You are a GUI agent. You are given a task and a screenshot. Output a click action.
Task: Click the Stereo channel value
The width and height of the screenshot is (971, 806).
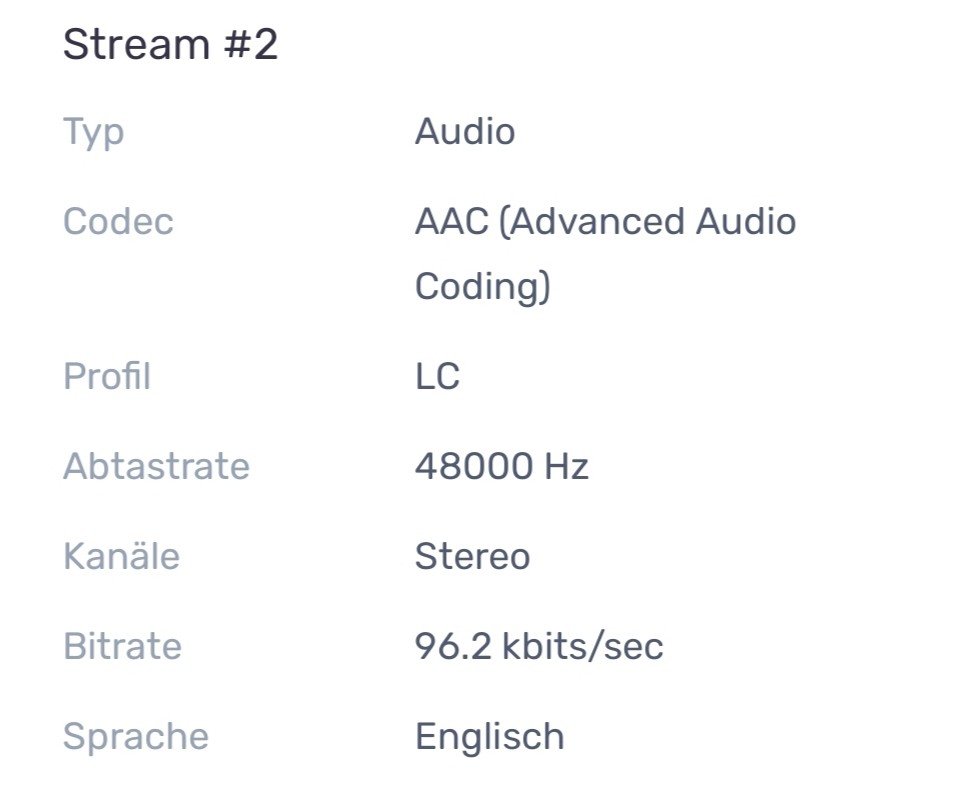[472, 556]
